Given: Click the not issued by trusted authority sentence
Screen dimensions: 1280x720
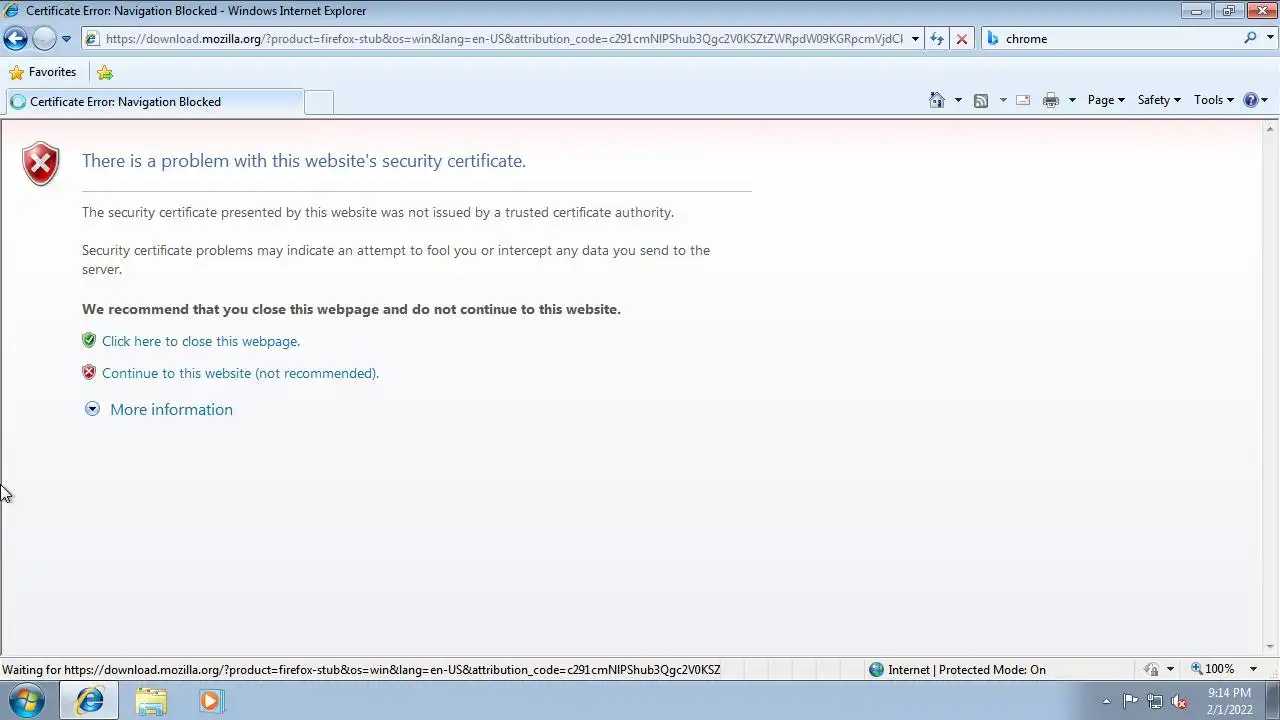Looking at the screenshot, I should coord(378,212).
